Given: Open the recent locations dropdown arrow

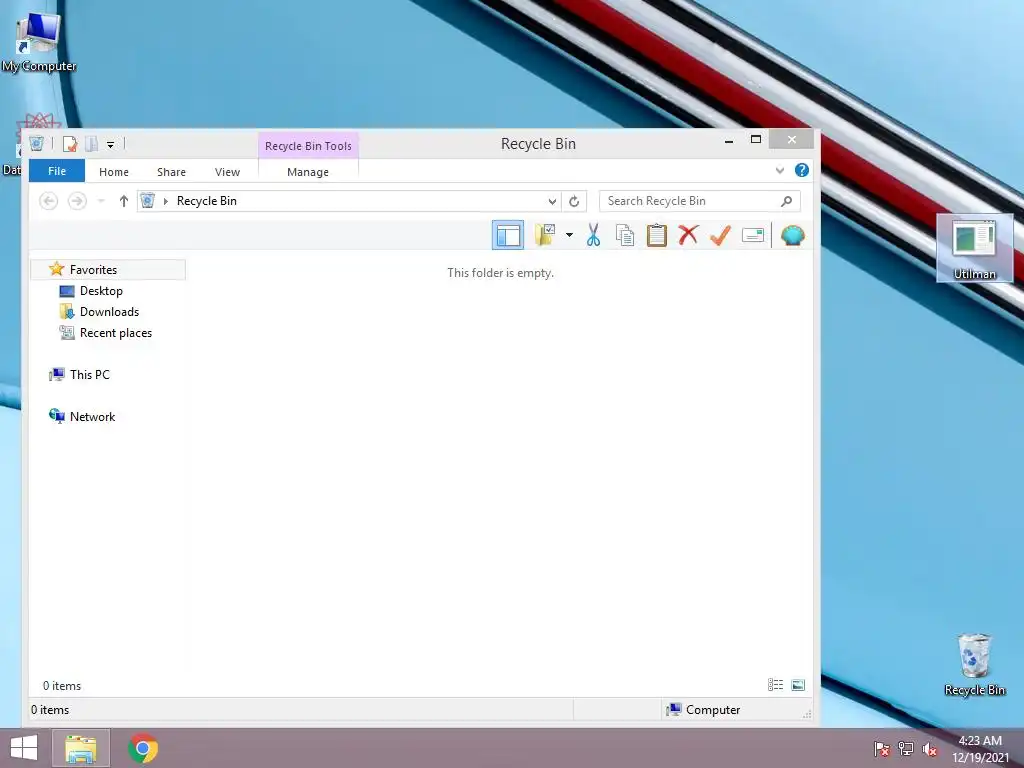Looking at the screenshot, I should tap(101, 201).
